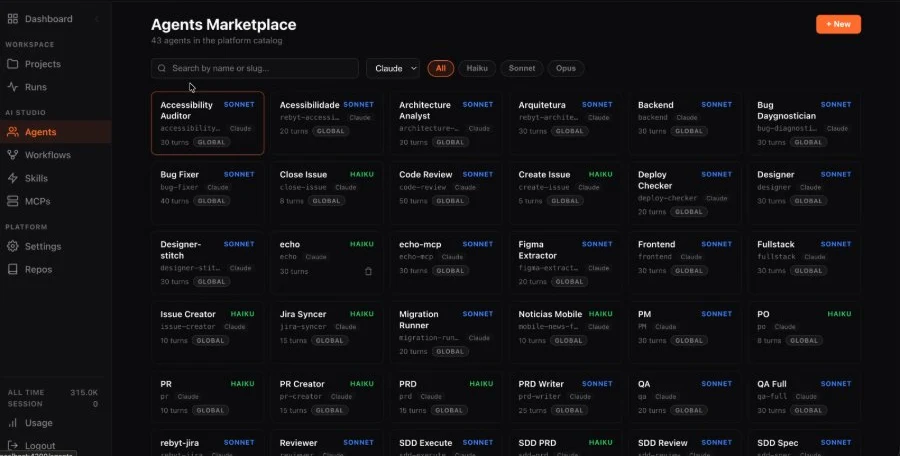Screen dimensions: 900x456
Task: Delete the echo agent via trash icon
Action: click(x=368, y=271)
